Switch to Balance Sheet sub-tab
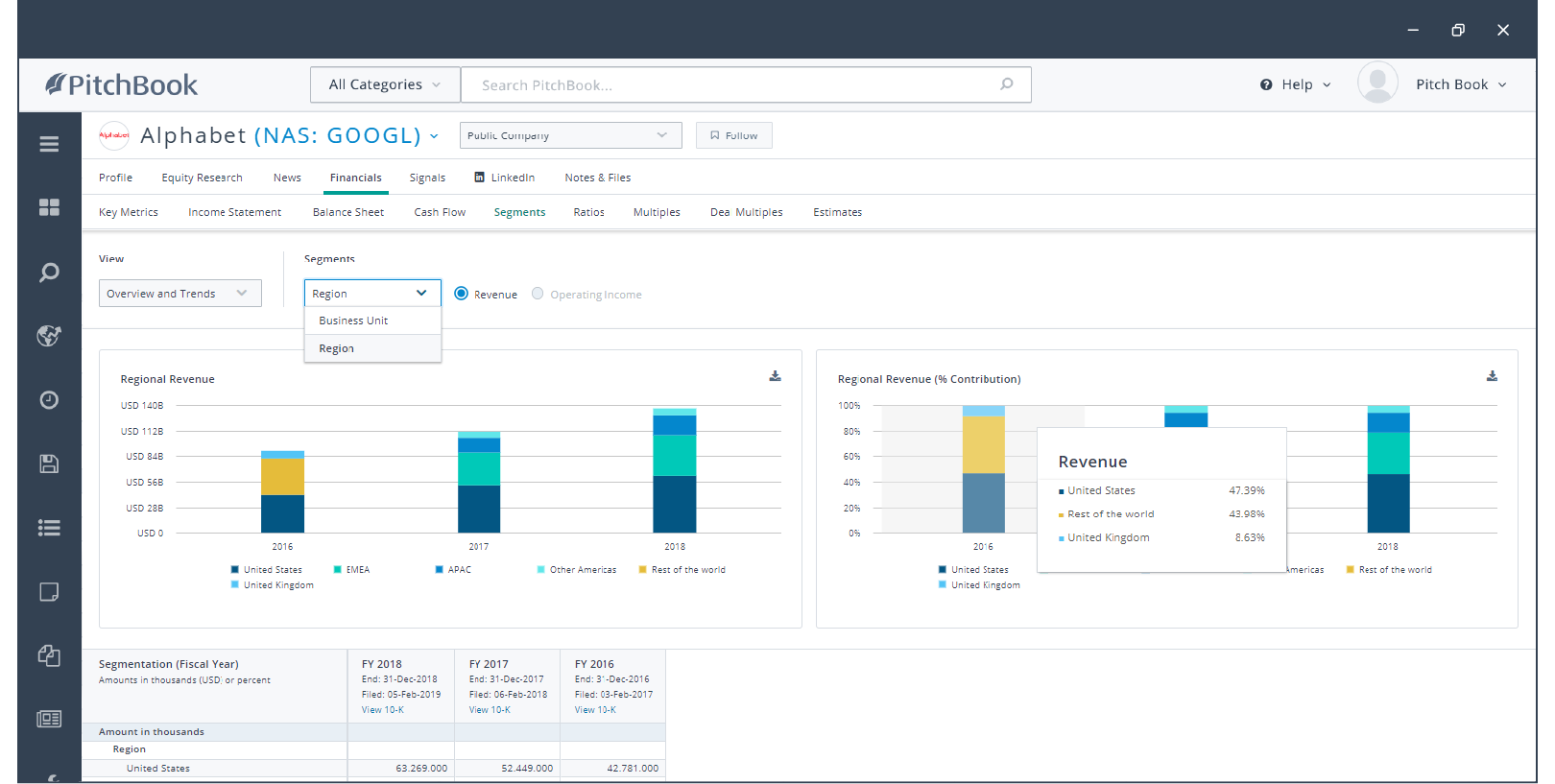1555x784 pixels. [348, 212]
